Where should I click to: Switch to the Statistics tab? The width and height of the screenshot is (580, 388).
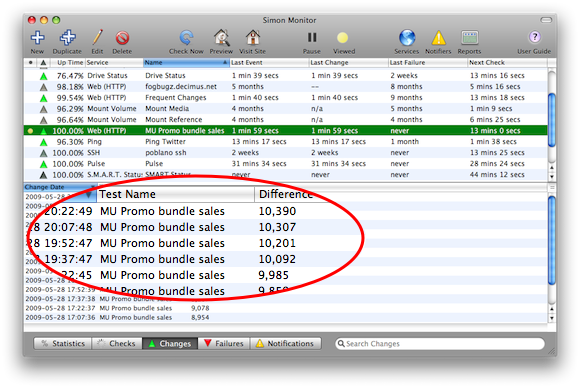[x=63, y=344]
